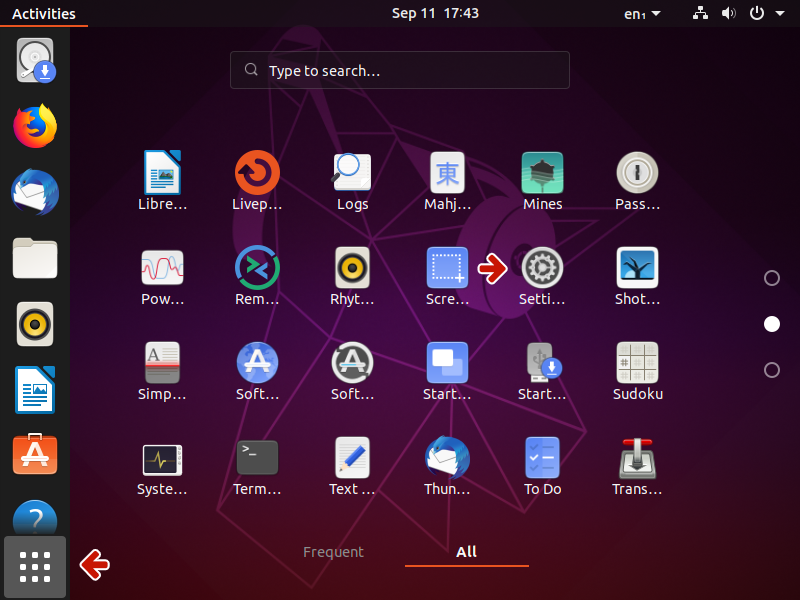800x600 pixels.
Task: Open LibreOffice Writer in the dock
Action: click(x=35, y=389)
